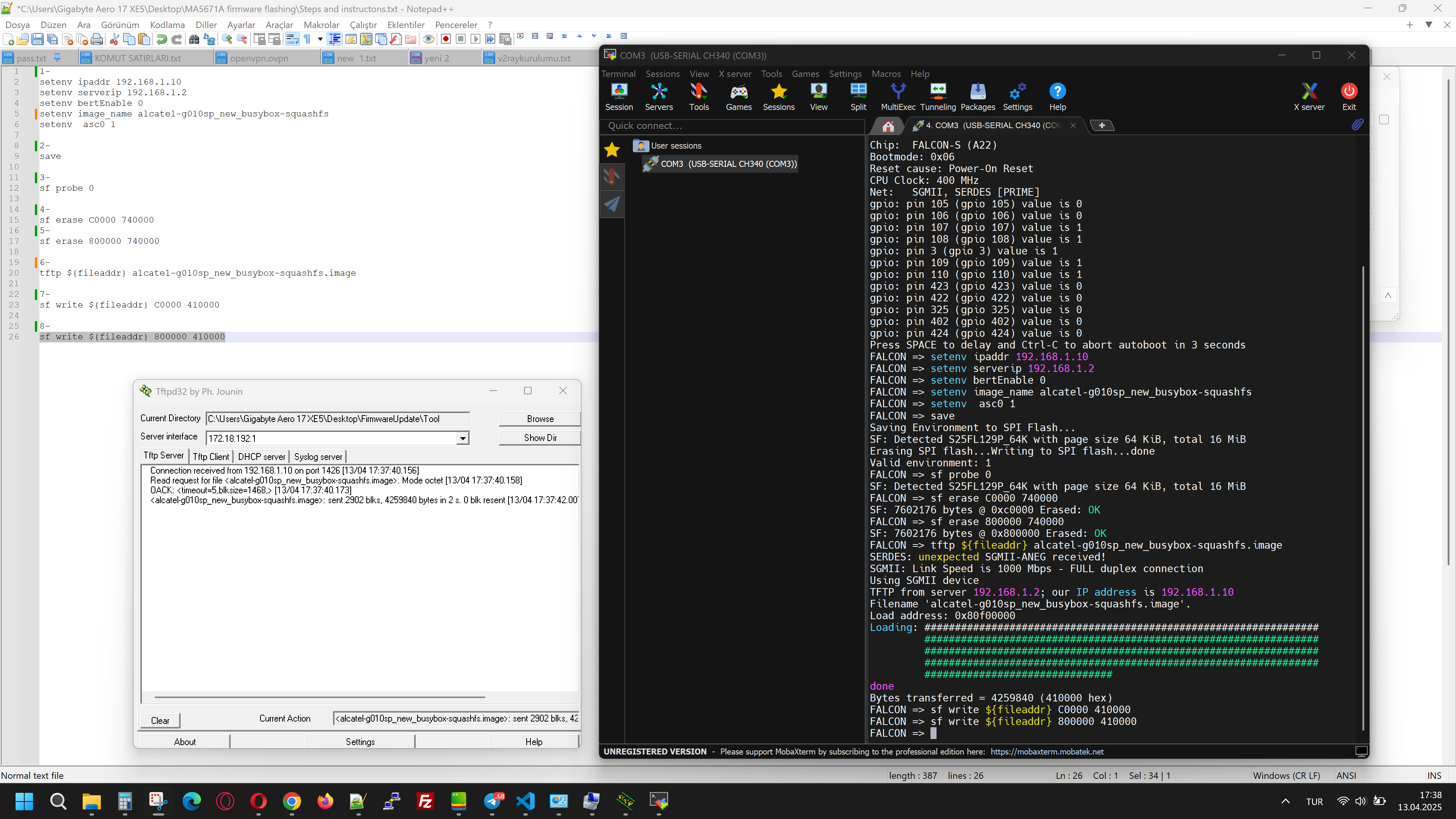
Task: Click the upward chevron in window behind MobaXterm
Action: pyautogui.click(x=1388, y=295)
